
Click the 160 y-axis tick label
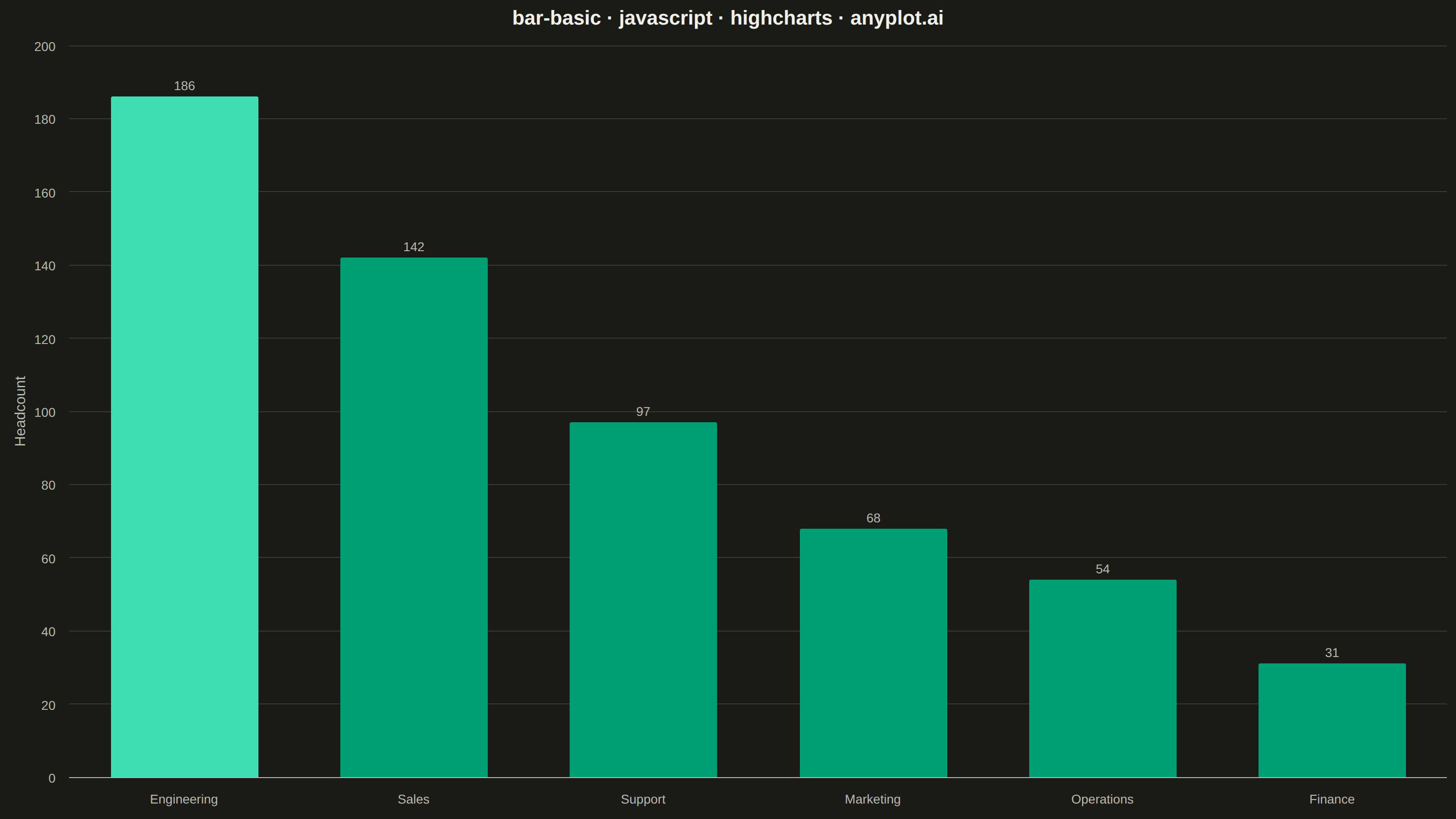tap(45, 193)
